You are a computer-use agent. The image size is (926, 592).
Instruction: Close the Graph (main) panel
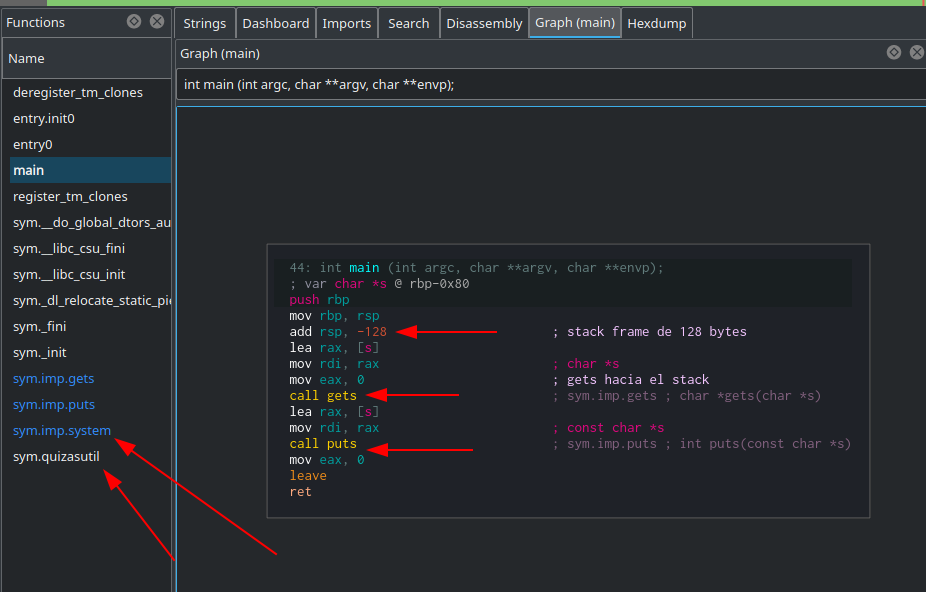917,53
